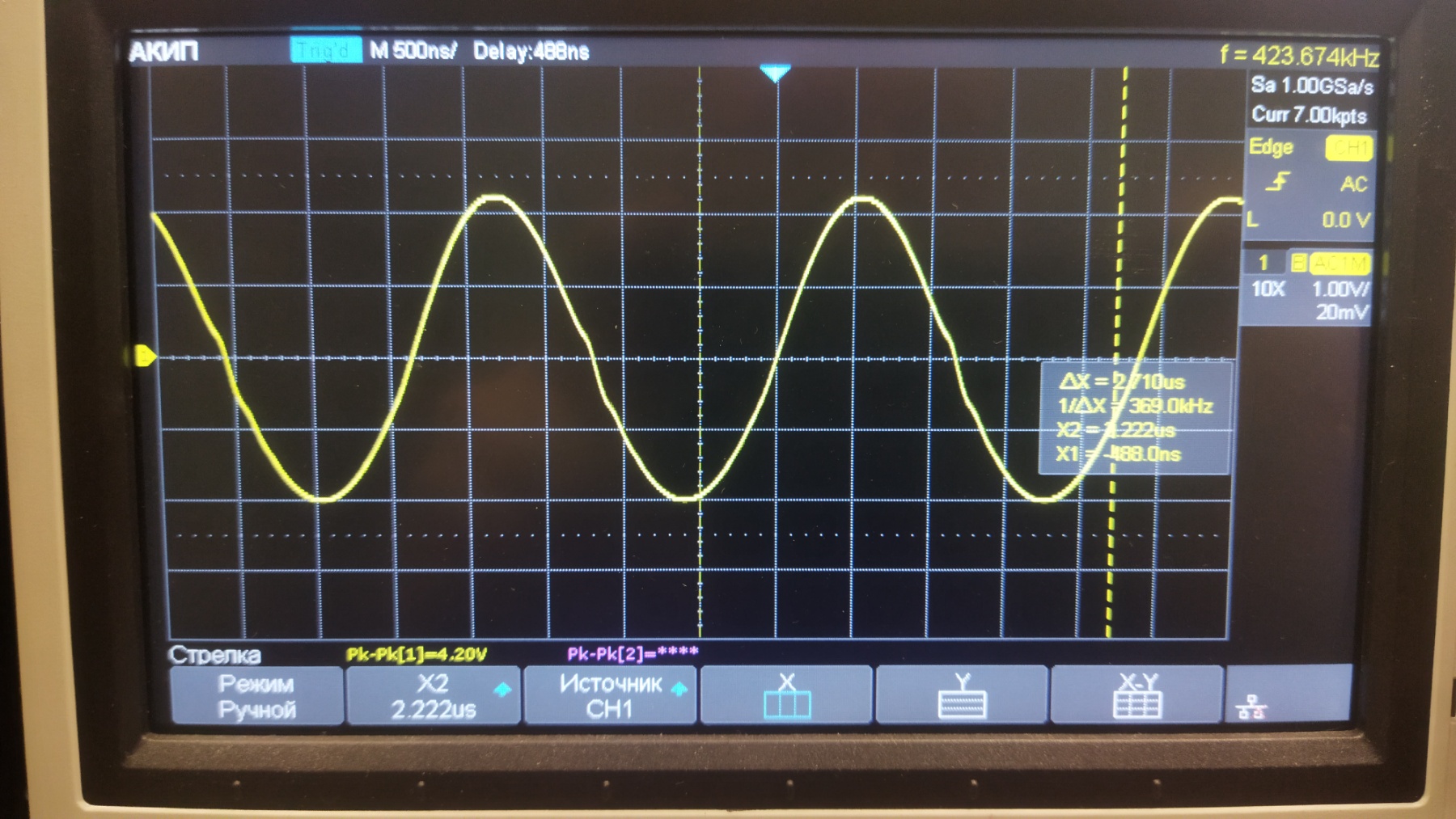Click the M 500ns/ timebase readout
Viewport: 1456px width, 819px height.
413,51
